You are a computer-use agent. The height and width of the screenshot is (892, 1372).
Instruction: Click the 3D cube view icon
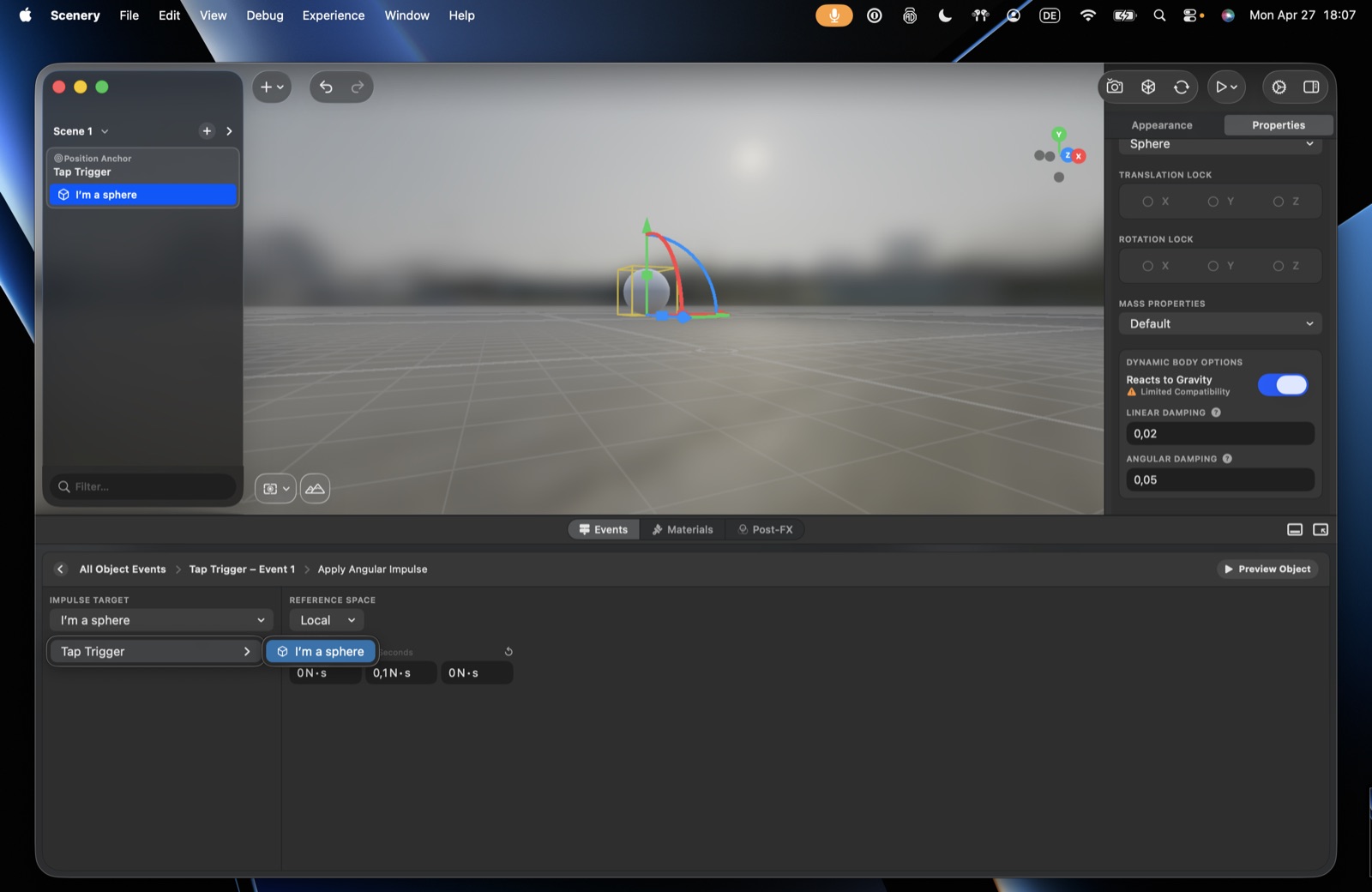pos(1148,87)
